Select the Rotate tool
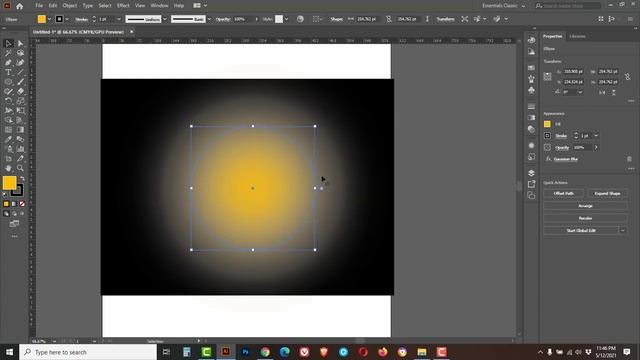The image size is (640, 360). pos(8,101)
